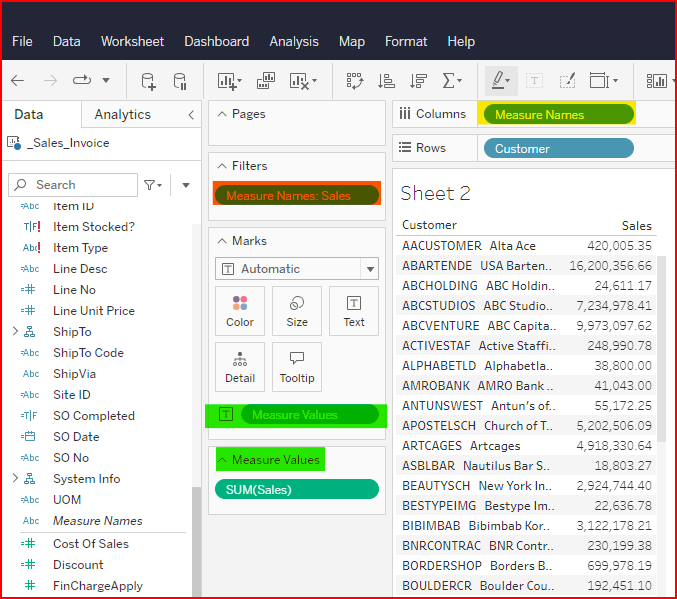Click the back arrow in the toolbar
The width and height of the screenshot is (677, 599).
click(x=17, y=80)
